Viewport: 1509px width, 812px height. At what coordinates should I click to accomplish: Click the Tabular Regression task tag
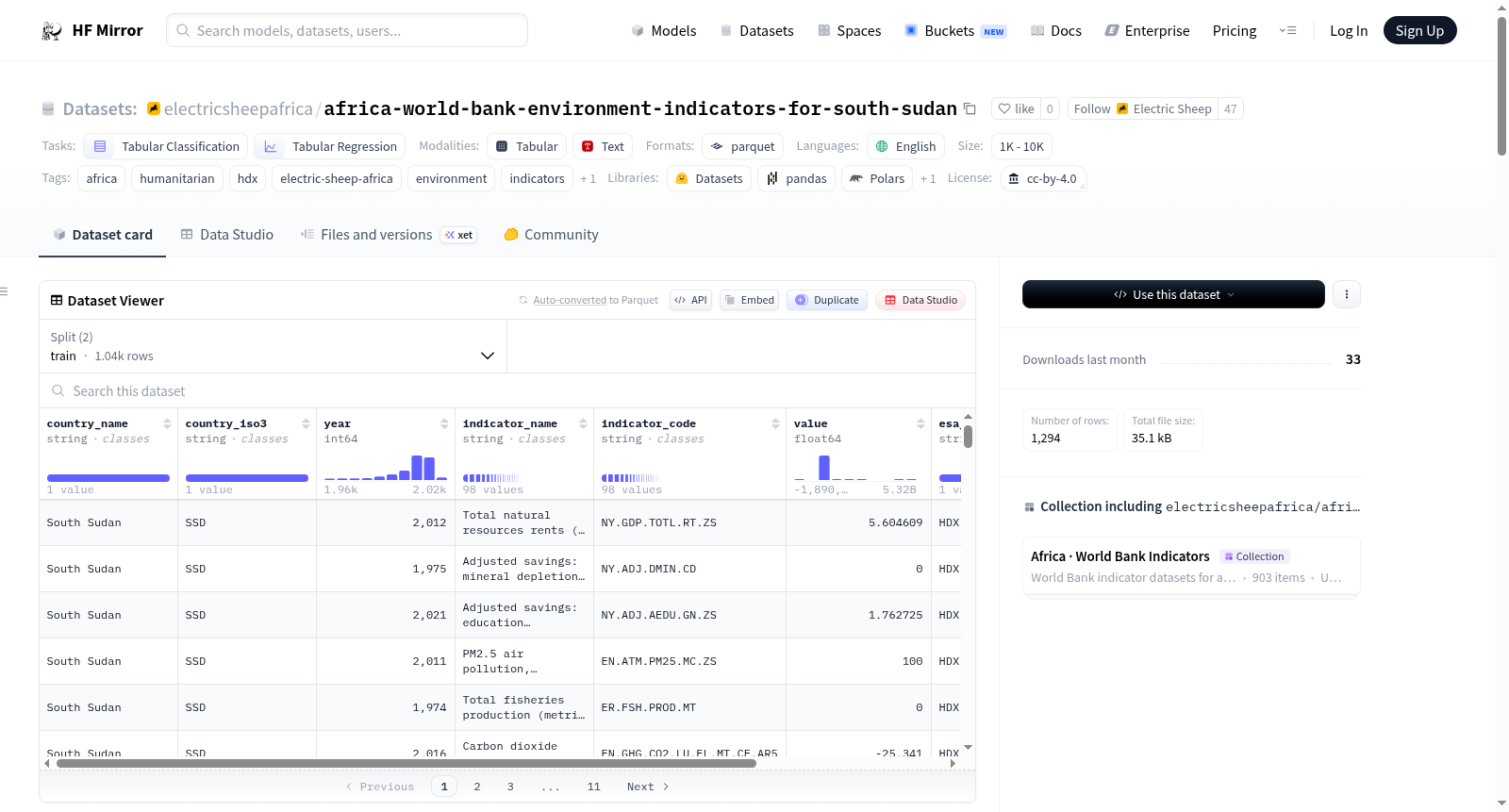(329, 146)
